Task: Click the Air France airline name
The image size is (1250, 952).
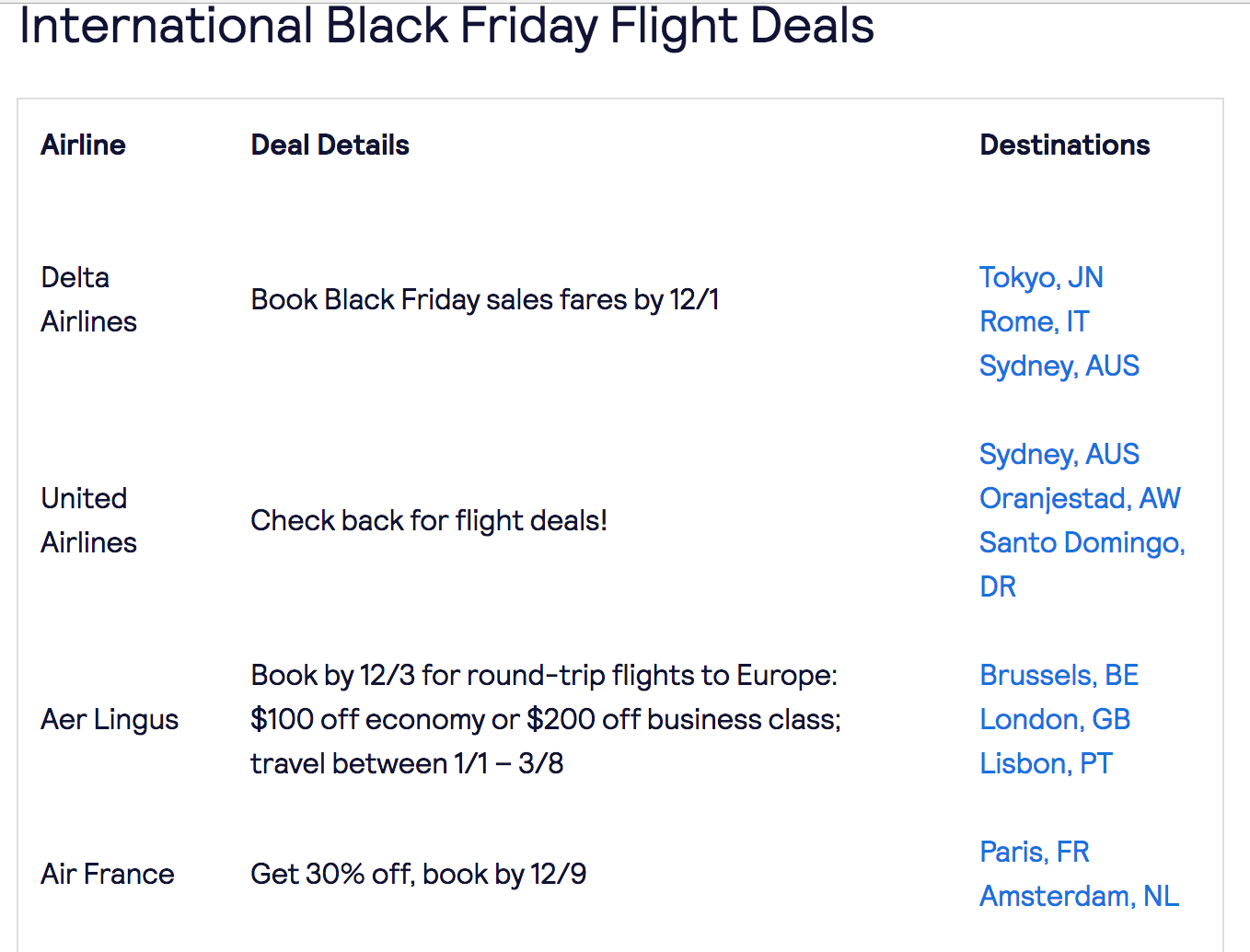Action: point(108,874)
